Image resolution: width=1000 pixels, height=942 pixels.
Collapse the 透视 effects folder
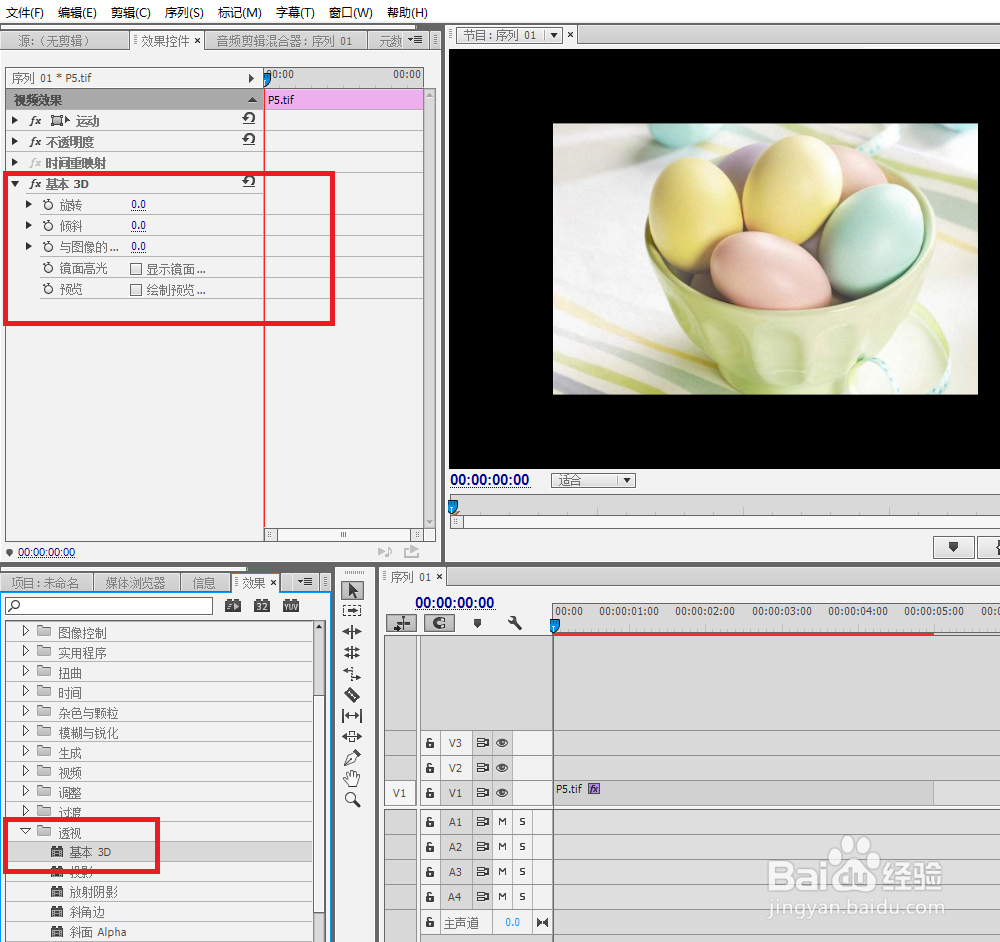(26, 831)
